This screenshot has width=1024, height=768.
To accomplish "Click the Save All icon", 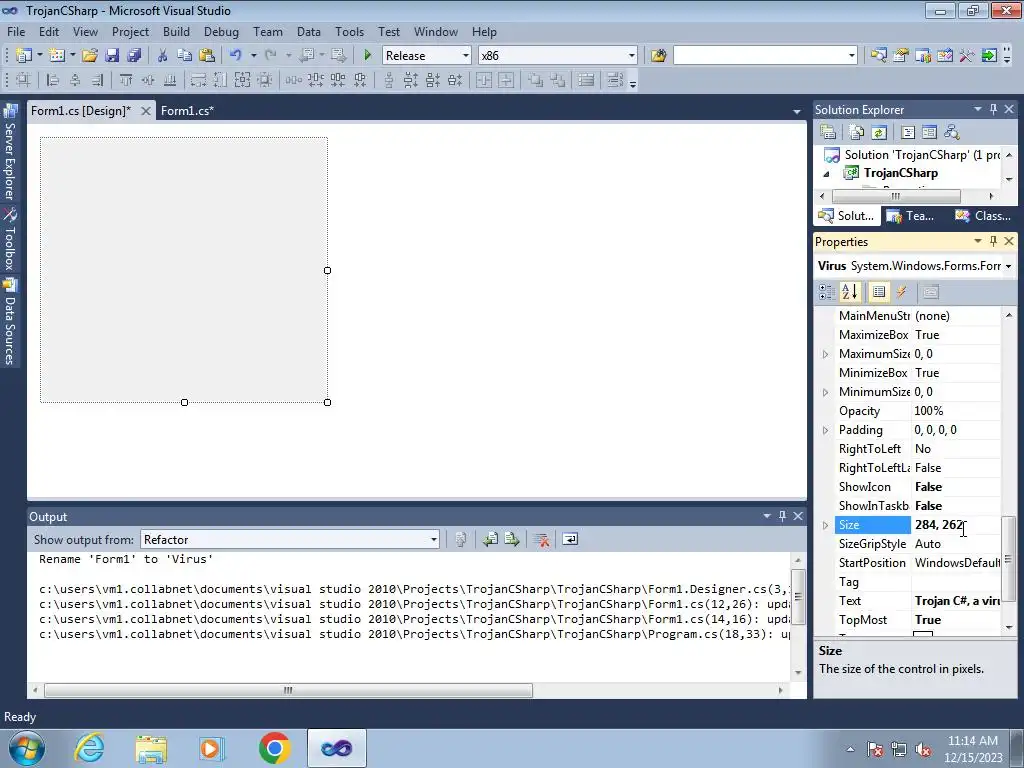I will 135,56.
